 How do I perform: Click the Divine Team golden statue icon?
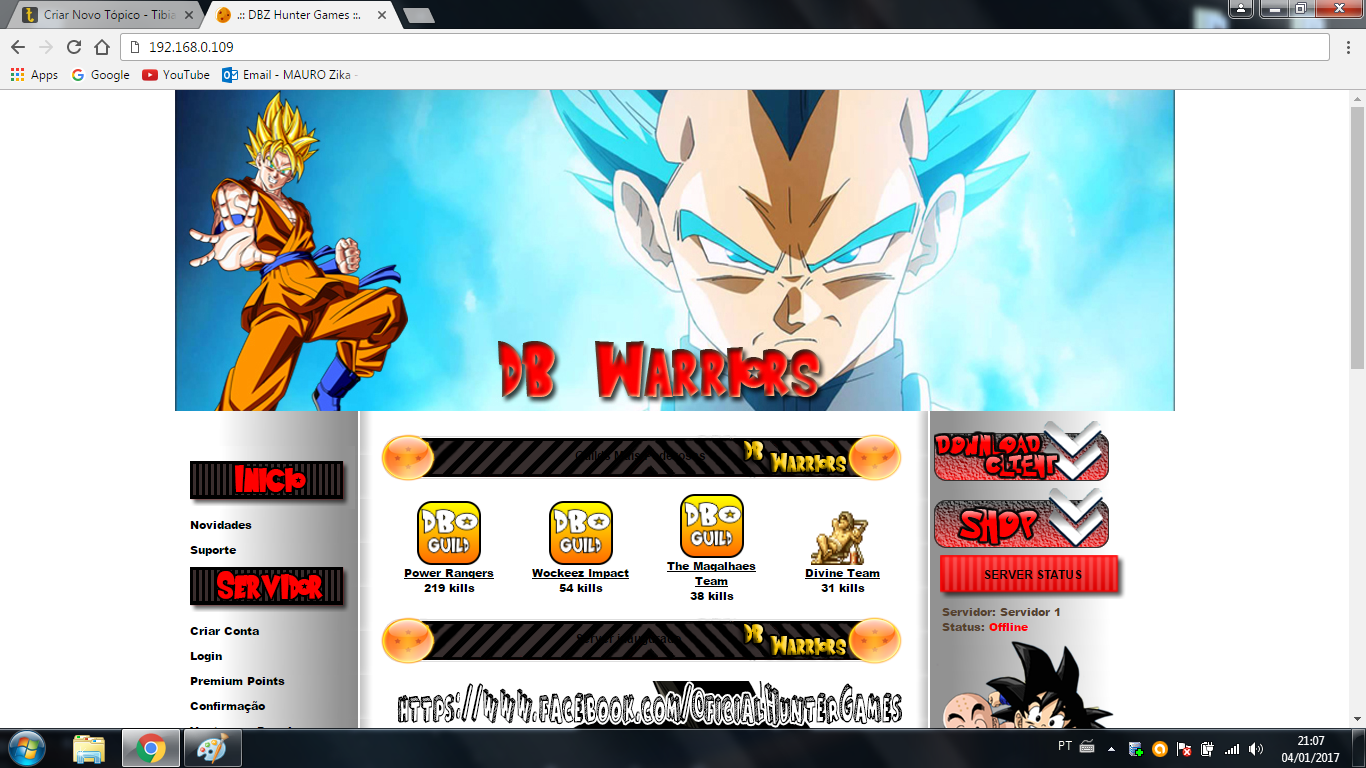pyautogui.click(x=841, y=538)
